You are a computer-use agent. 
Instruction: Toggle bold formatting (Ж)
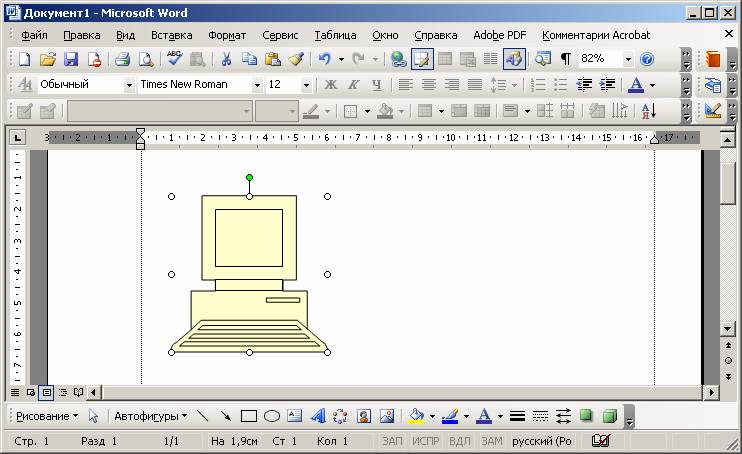331,85
